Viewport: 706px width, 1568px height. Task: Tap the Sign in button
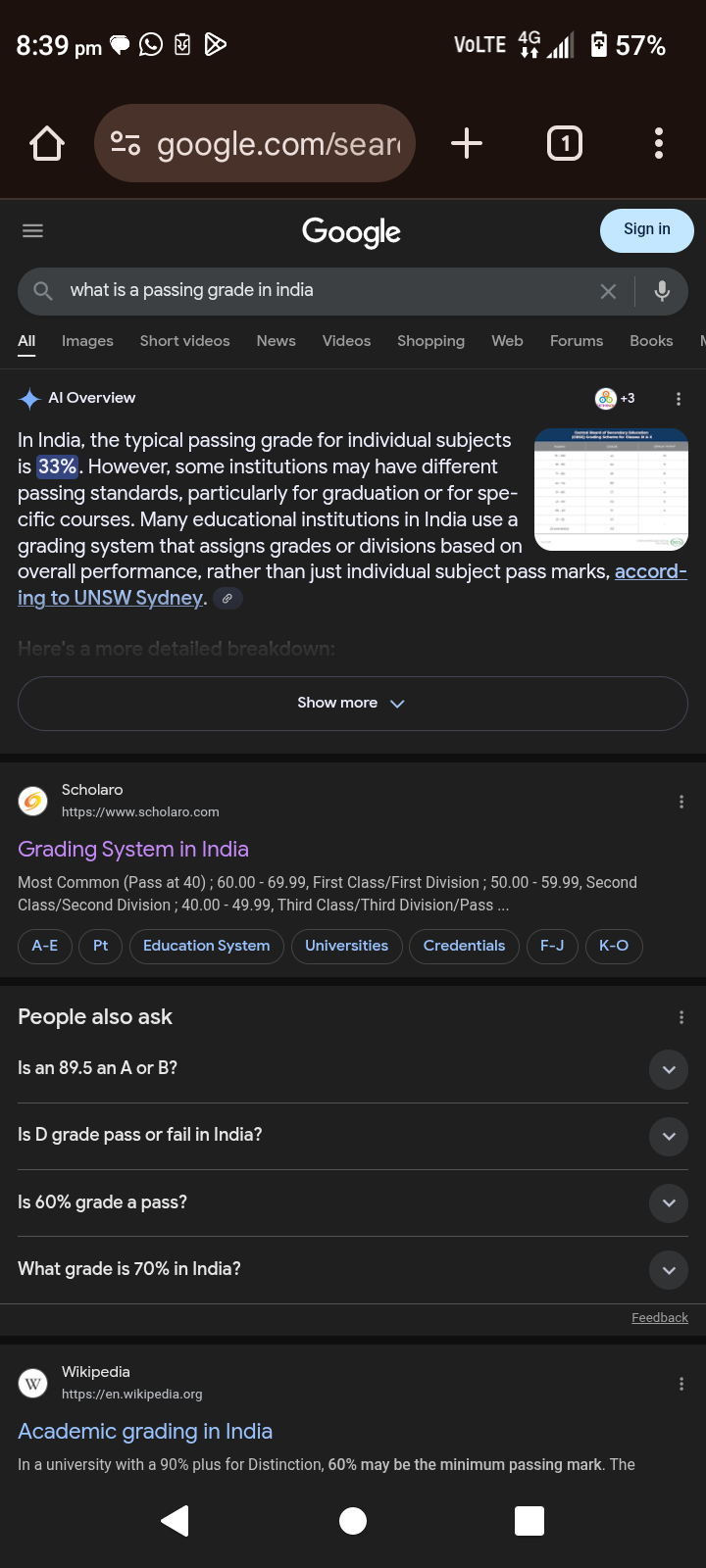pos(647,229)
